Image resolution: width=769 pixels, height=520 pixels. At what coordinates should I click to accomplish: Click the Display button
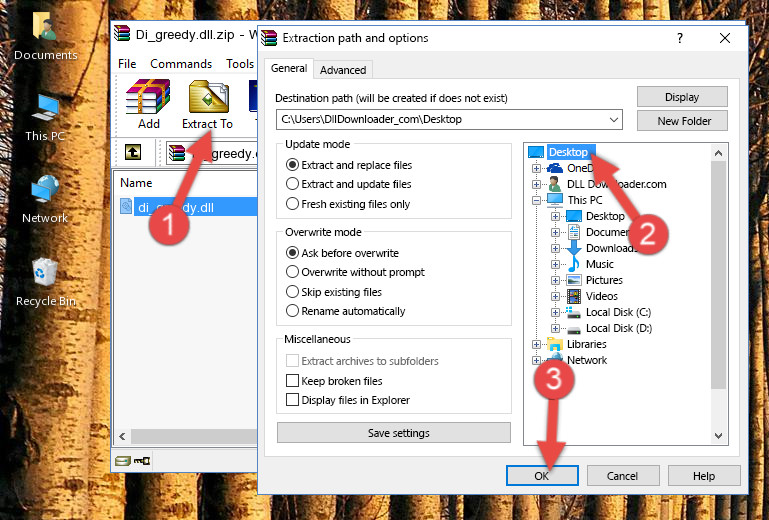point(682,97)
